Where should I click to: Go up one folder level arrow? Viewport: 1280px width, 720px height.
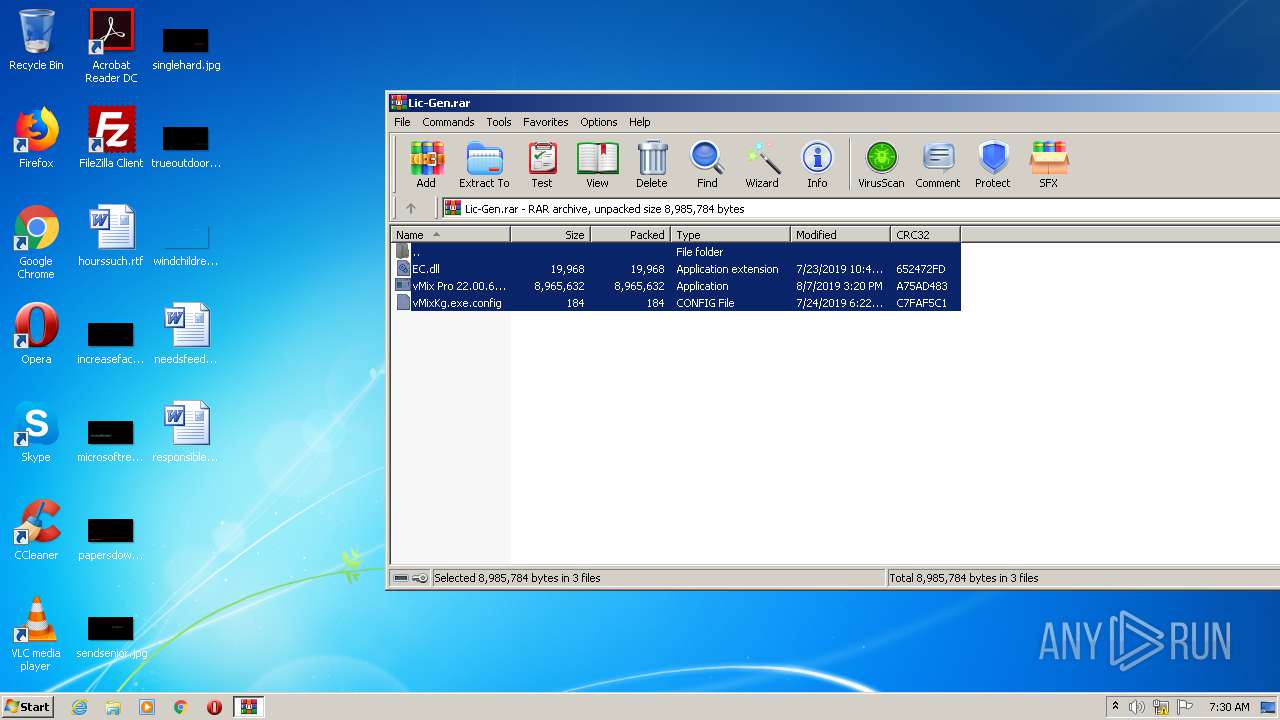coord(410,208)
